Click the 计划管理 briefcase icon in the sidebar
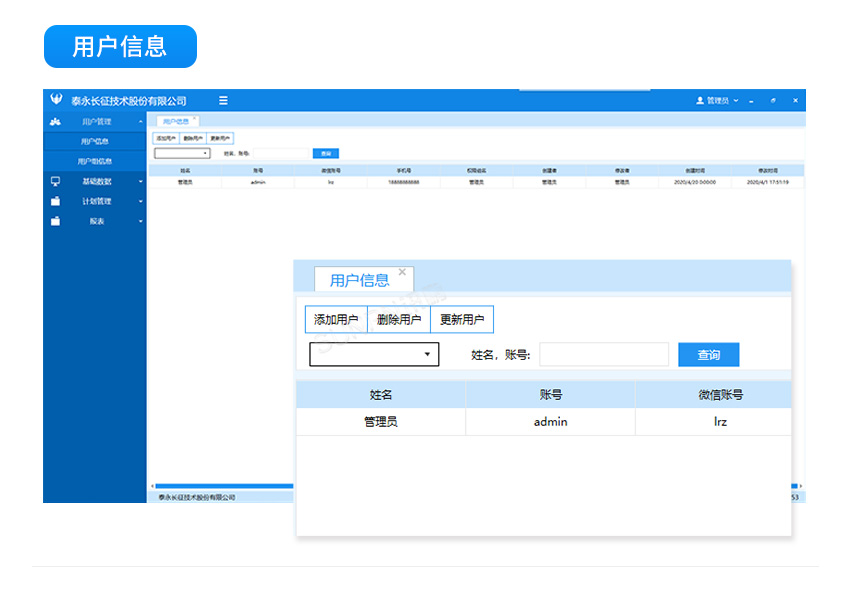860x600 pixels. coord(56,201)
